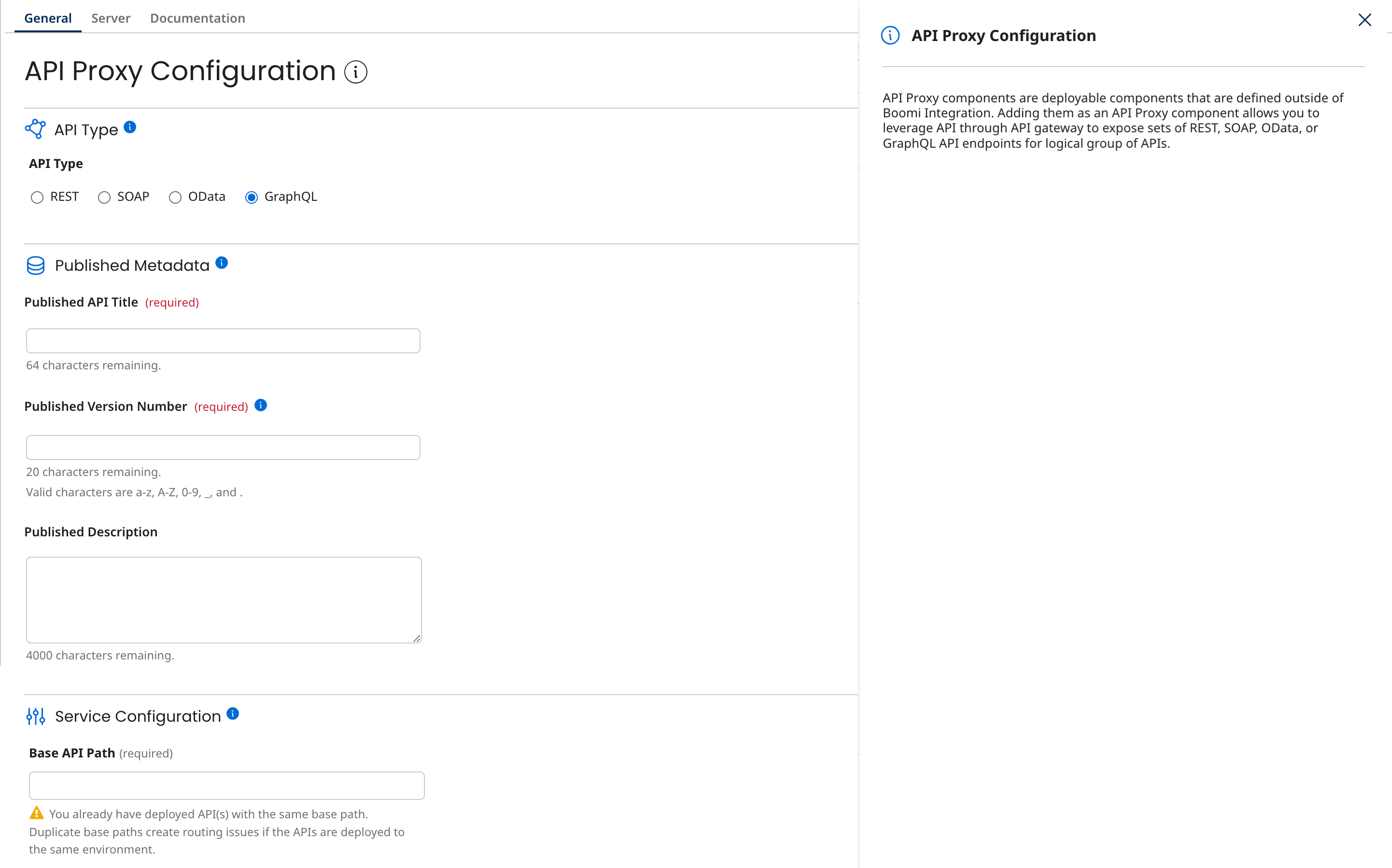Select the REST radio button
This screenshot has height=868, width=1392.
click(37, 197)
